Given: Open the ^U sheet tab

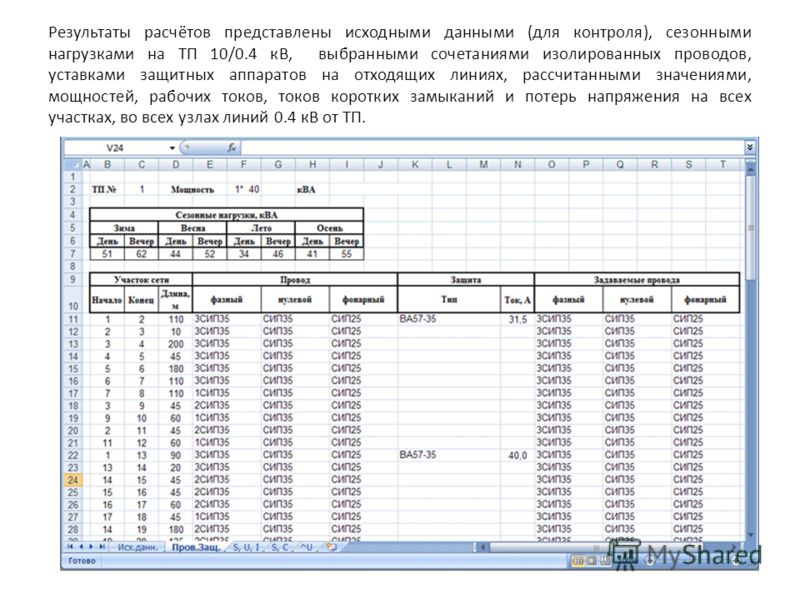Looking at the screenshot, I should (x=307, y=547).
